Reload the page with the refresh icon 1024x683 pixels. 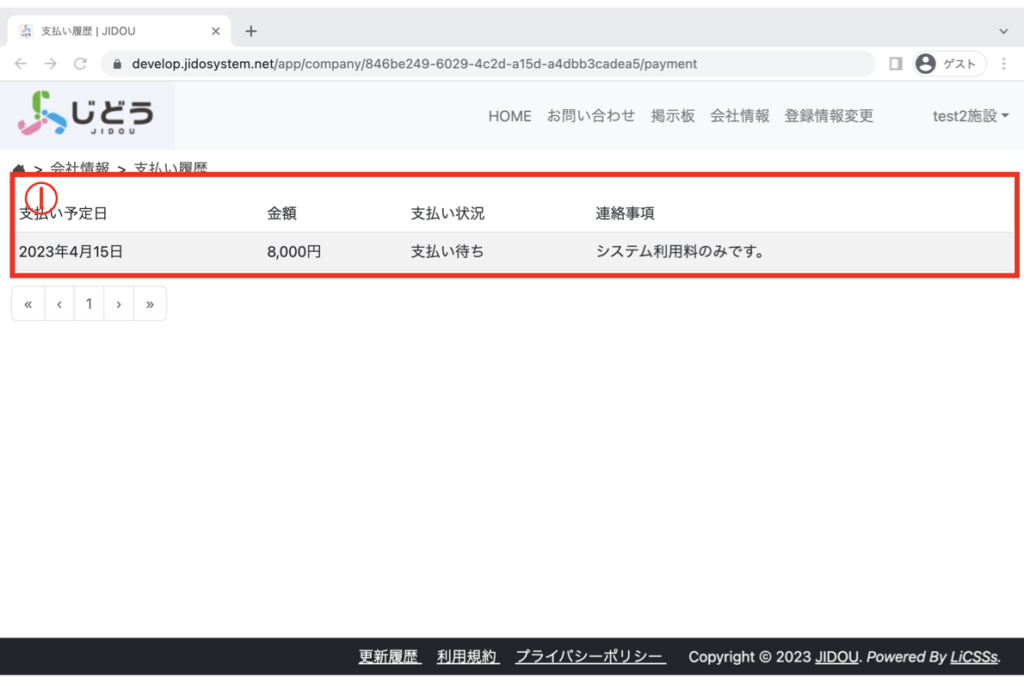(x=80, y=63)
